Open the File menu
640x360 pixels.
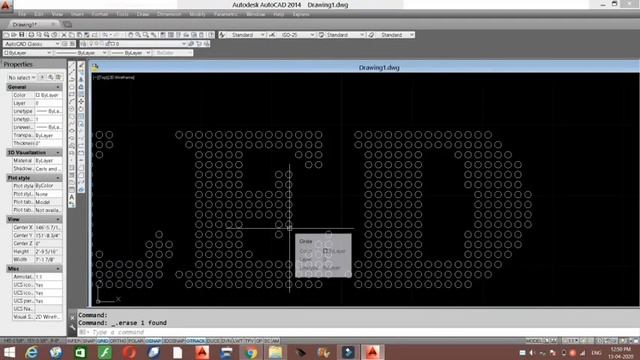[x=22, y=14]
